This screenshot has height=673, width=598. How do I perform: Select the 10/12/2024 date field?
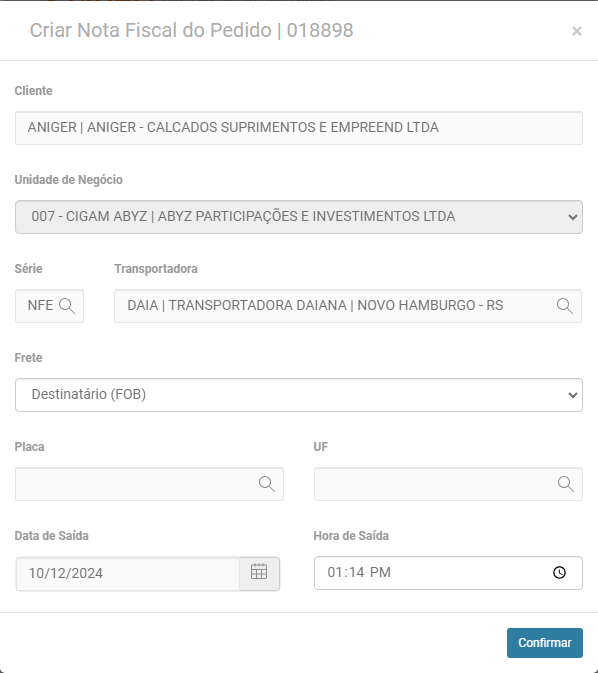pyautogui.click(x=127, y=573)
